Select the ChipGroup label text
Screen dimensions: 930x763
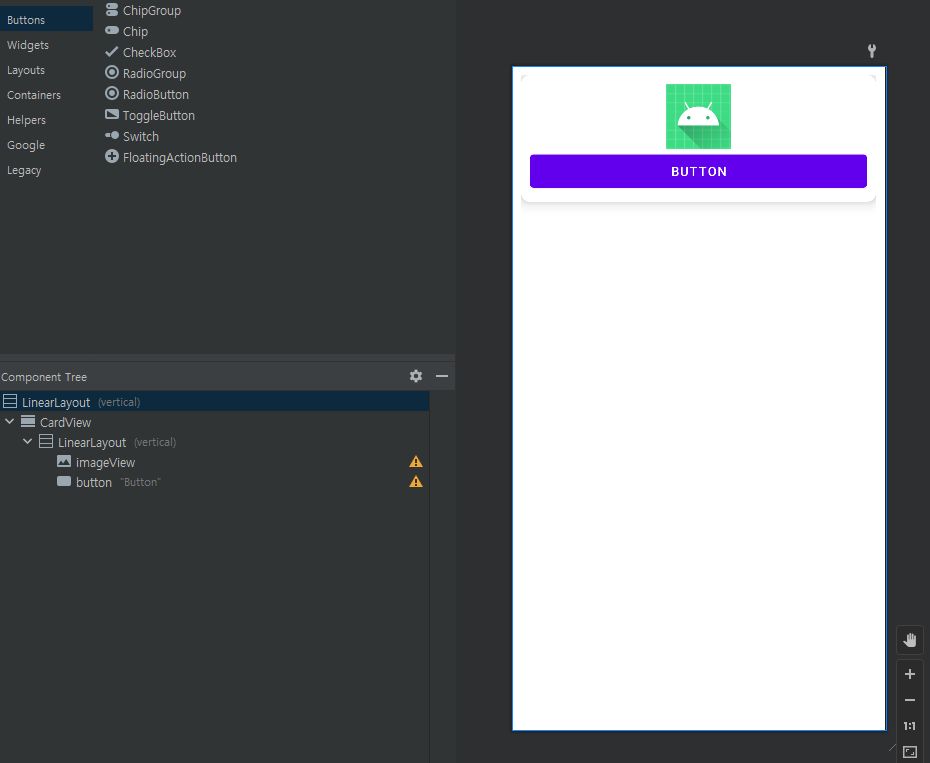152,11
